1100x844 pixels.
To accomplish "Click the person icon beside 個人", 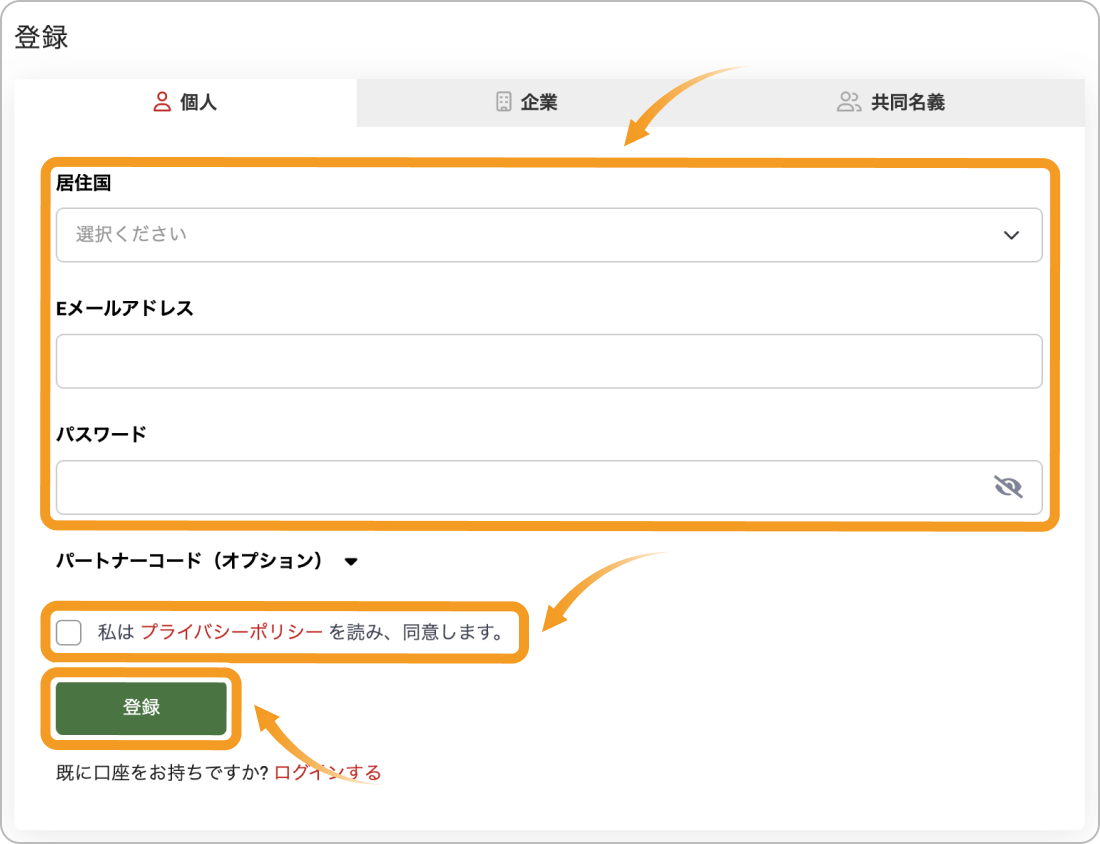I will 162,102.
